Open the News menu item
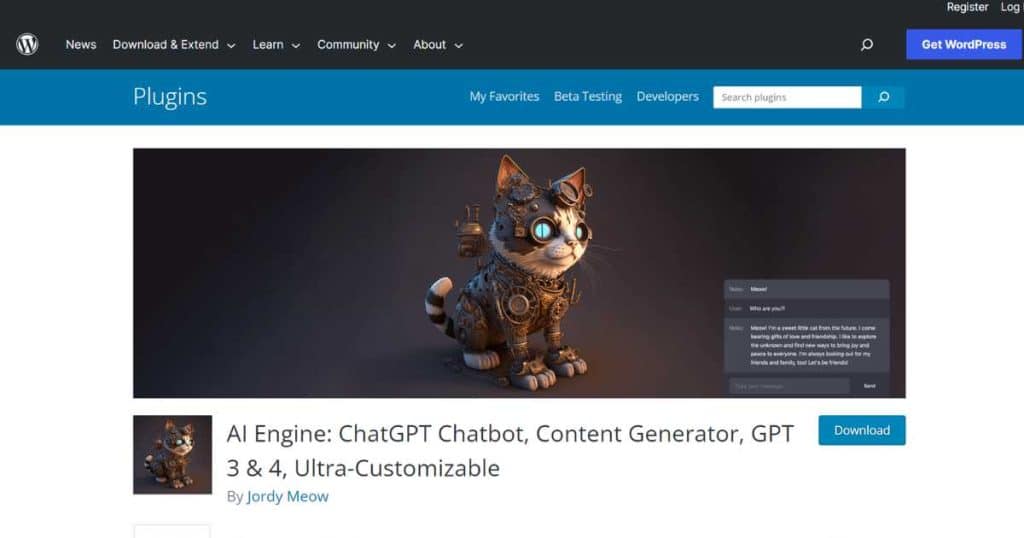1024x538 pixels. [x=81, y=44]
